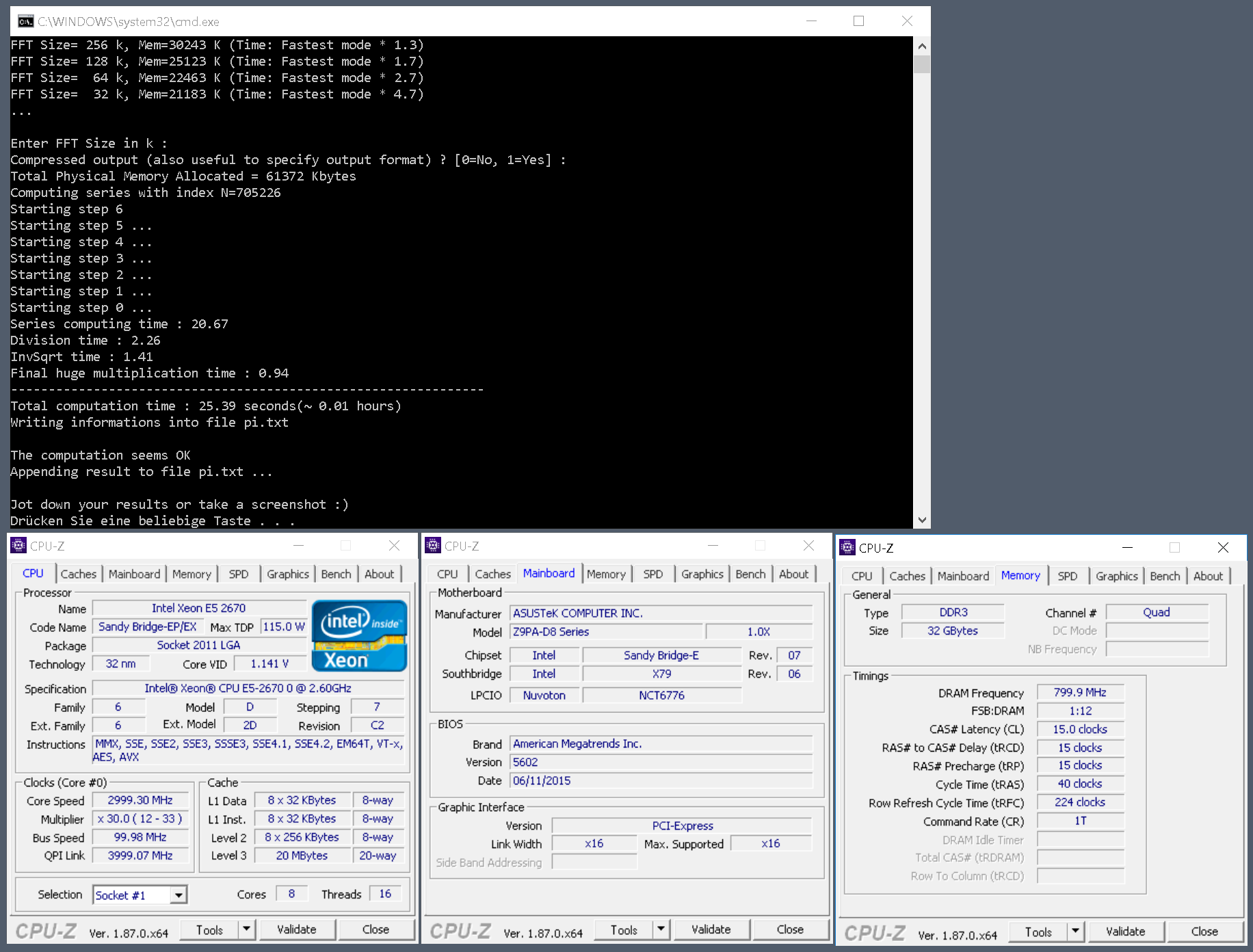This screenshot has height=952, width=1253.
Task: Click Validate button in left CPU-Z
Action: pos(297,929)
